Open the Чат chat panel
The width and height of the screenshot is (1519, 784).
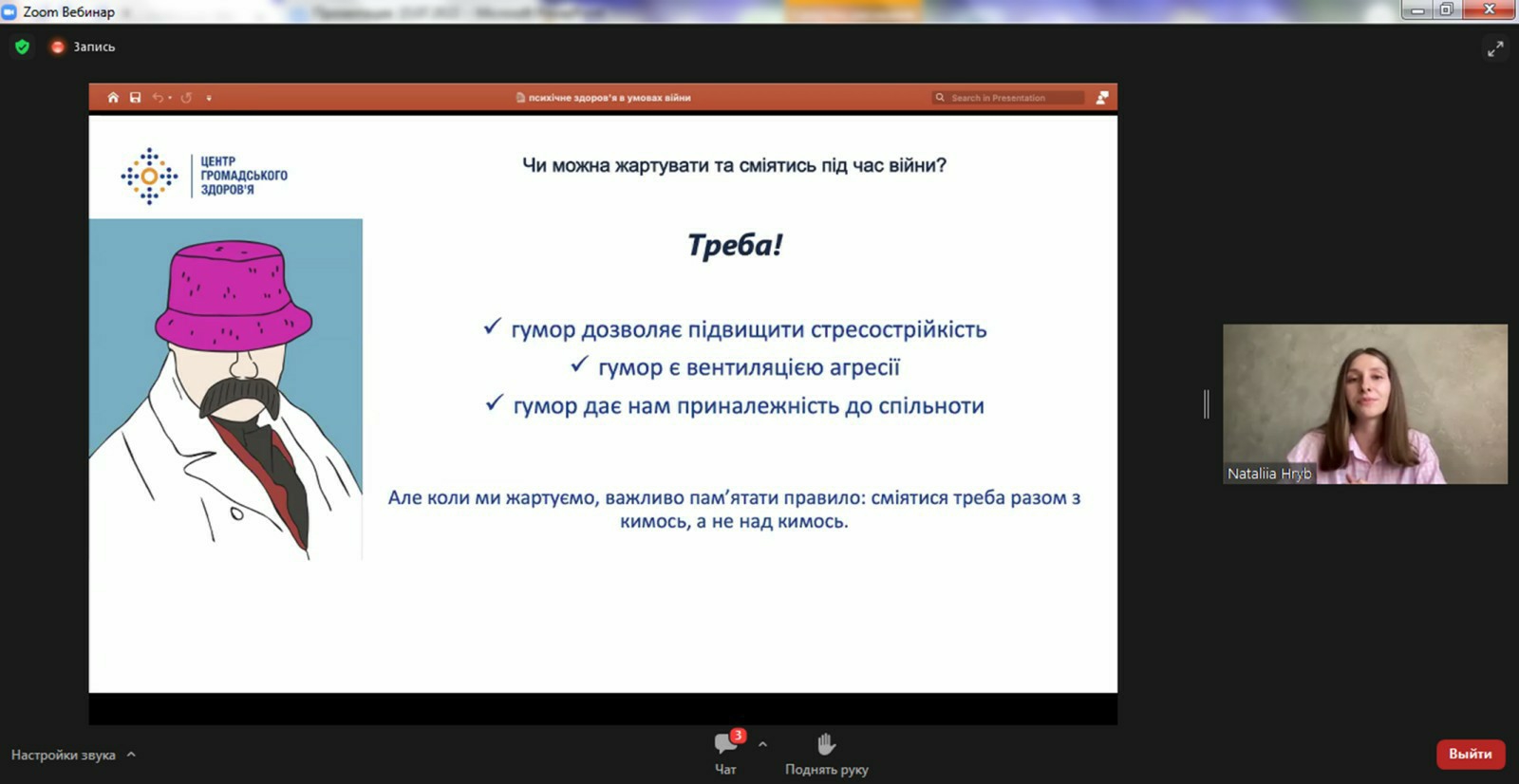coord(726,752)
